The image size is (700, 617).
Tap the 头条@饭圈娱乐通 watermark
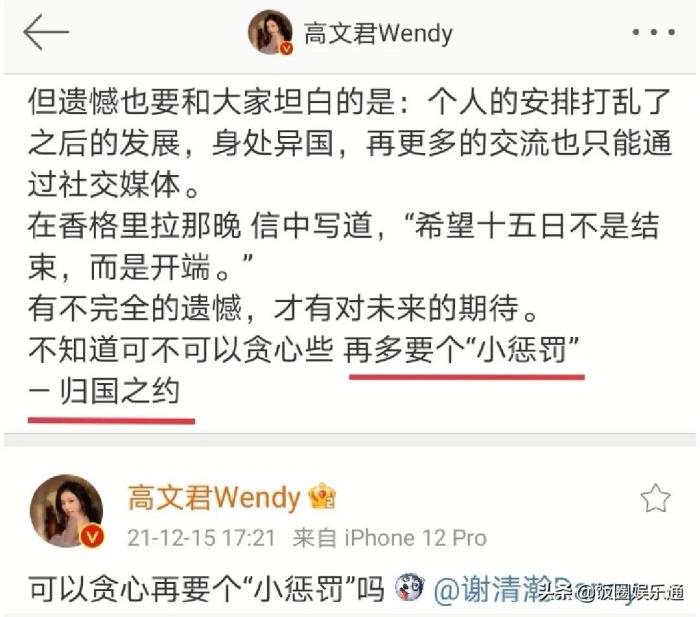click(612, 592)
